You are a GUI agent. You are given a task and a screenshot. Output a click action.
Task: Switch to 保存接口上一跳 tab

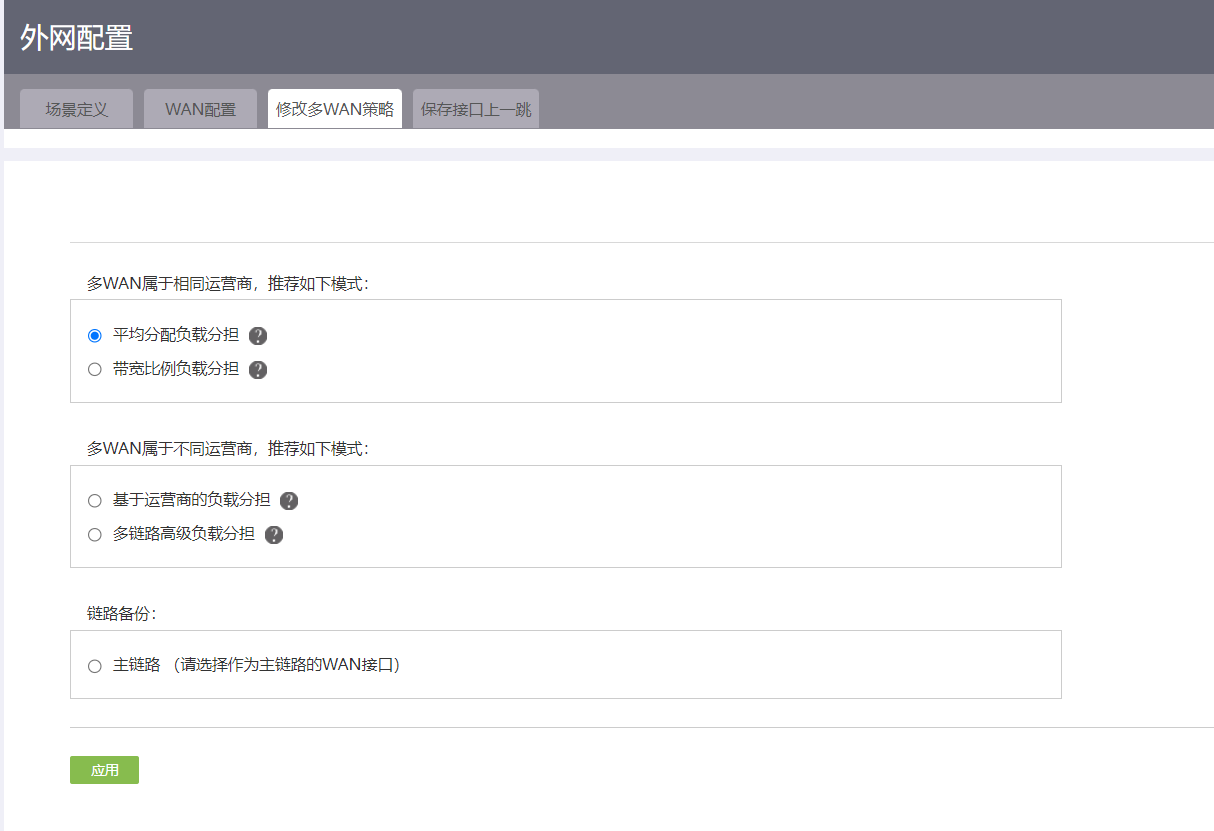pyautogui.click(x=476, y=109)
